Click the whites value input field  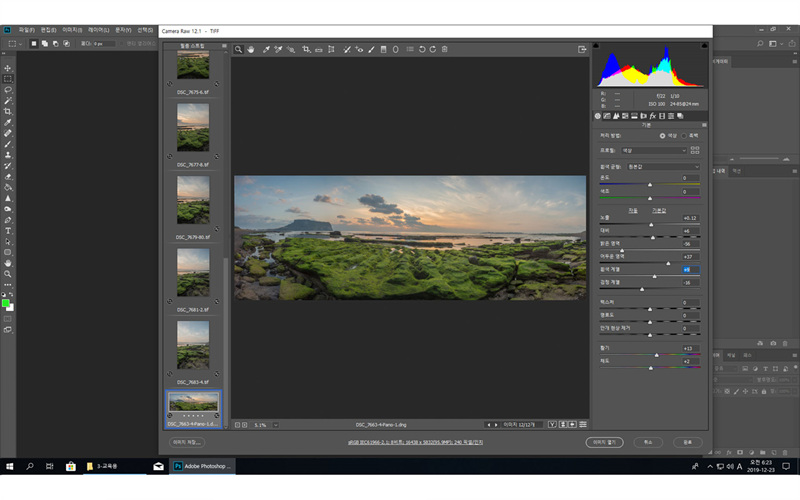(691, 269)
